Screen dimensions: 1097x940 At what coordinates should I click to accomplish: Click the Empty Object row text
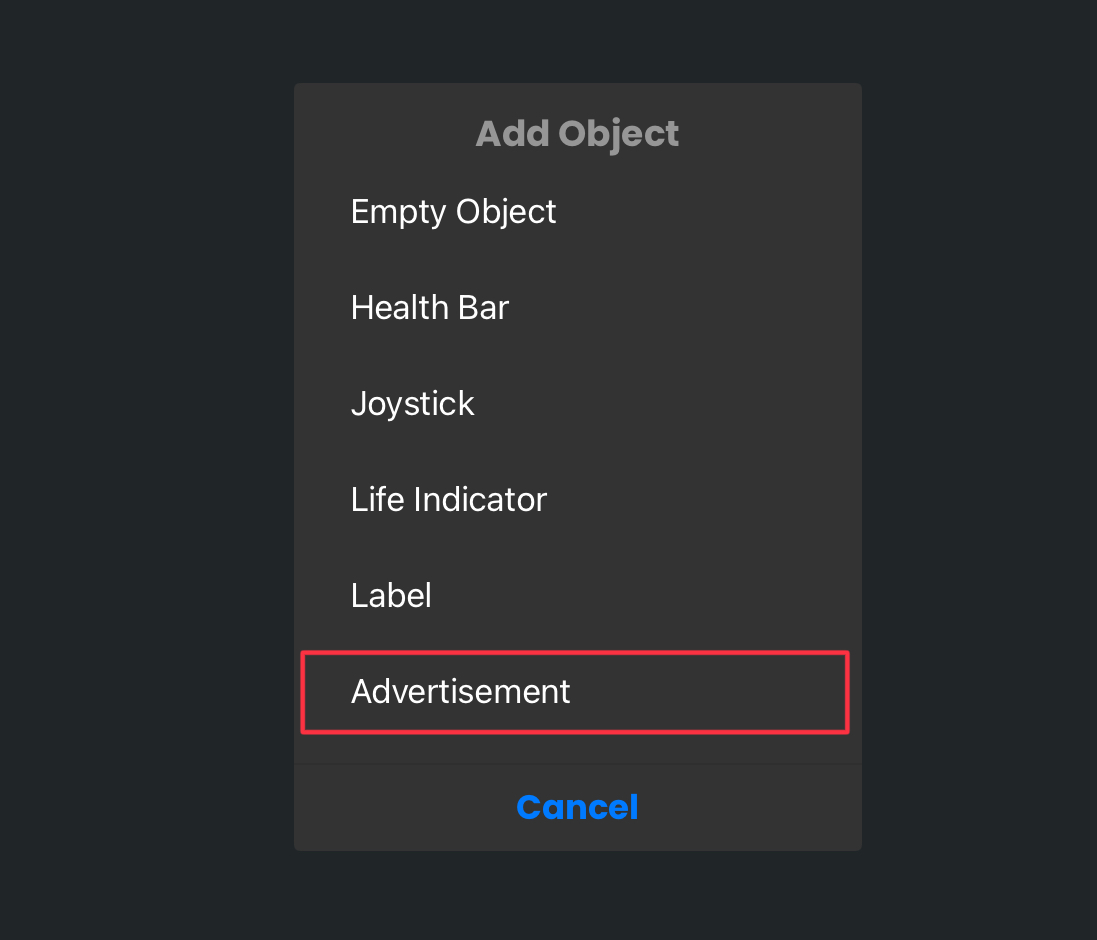point(453,212)
